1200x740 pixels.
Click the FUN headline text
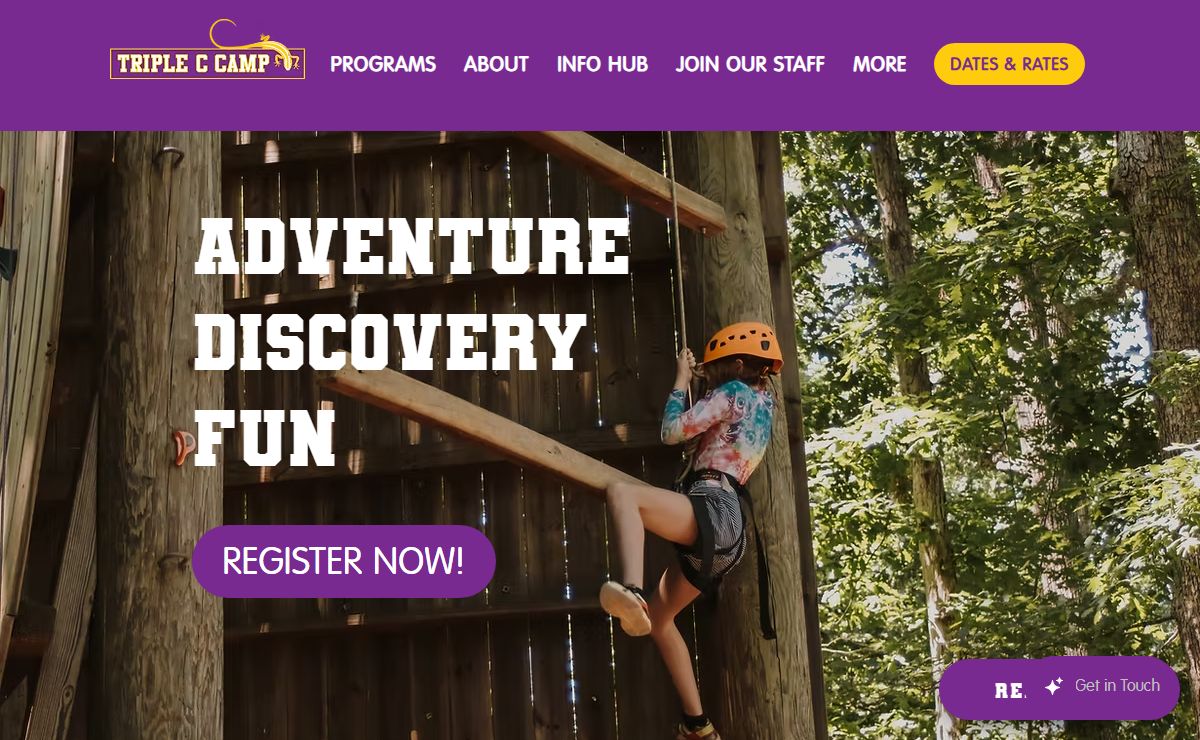(265, 437)
